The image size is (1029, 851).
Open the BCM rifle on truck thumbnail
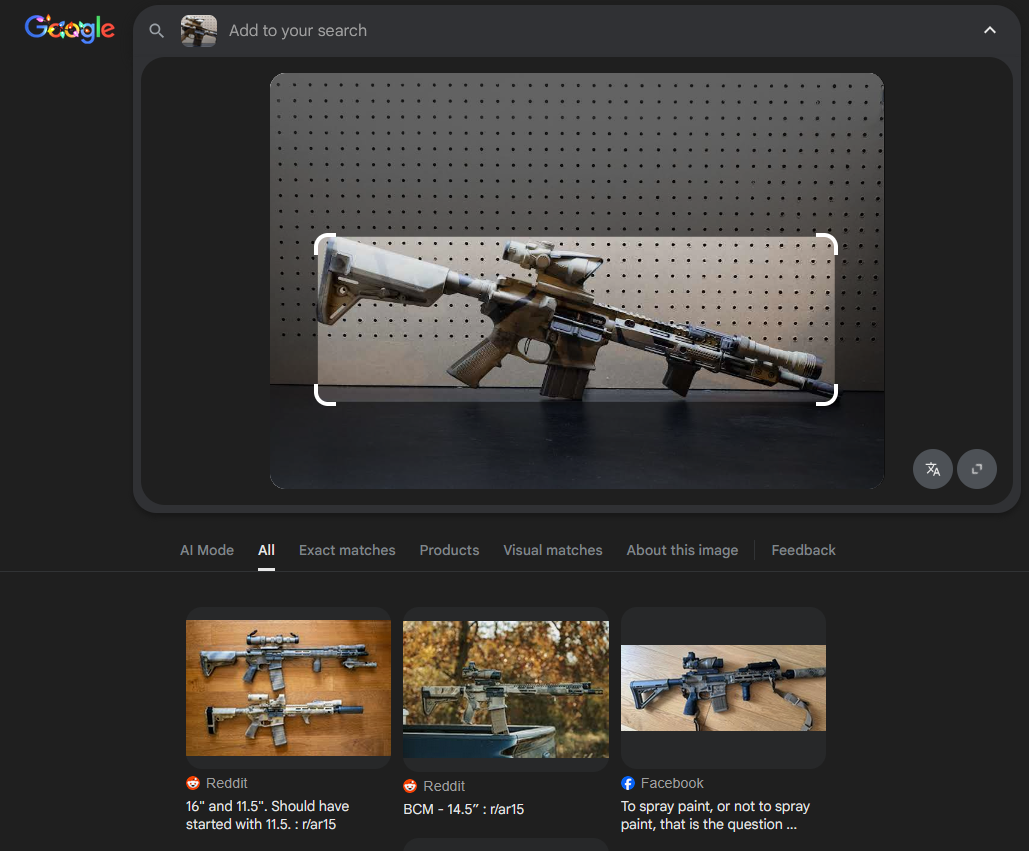505,689
